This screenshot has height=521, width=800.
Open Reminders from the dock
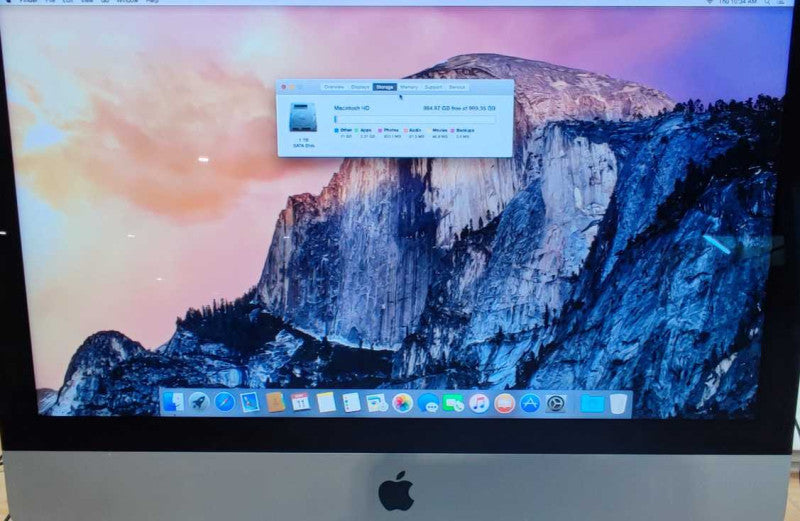[352, 403]
